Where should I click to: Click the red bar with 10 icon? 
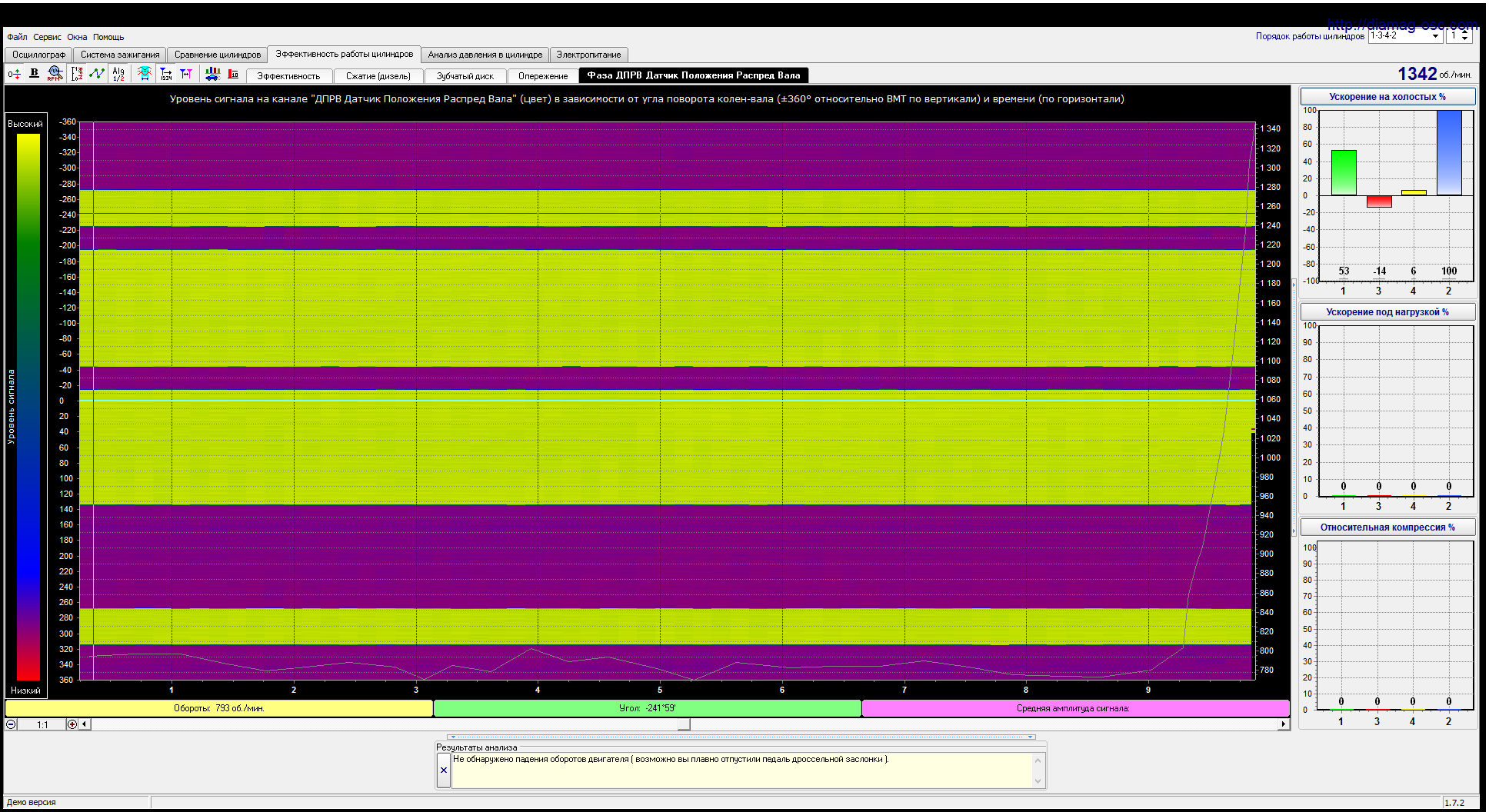tap(233, 74)
